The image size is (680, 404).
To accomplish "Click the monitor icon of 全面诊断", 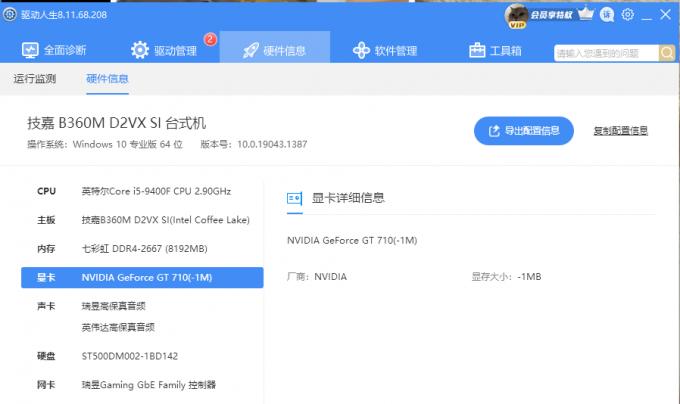I will coord(30,50).
